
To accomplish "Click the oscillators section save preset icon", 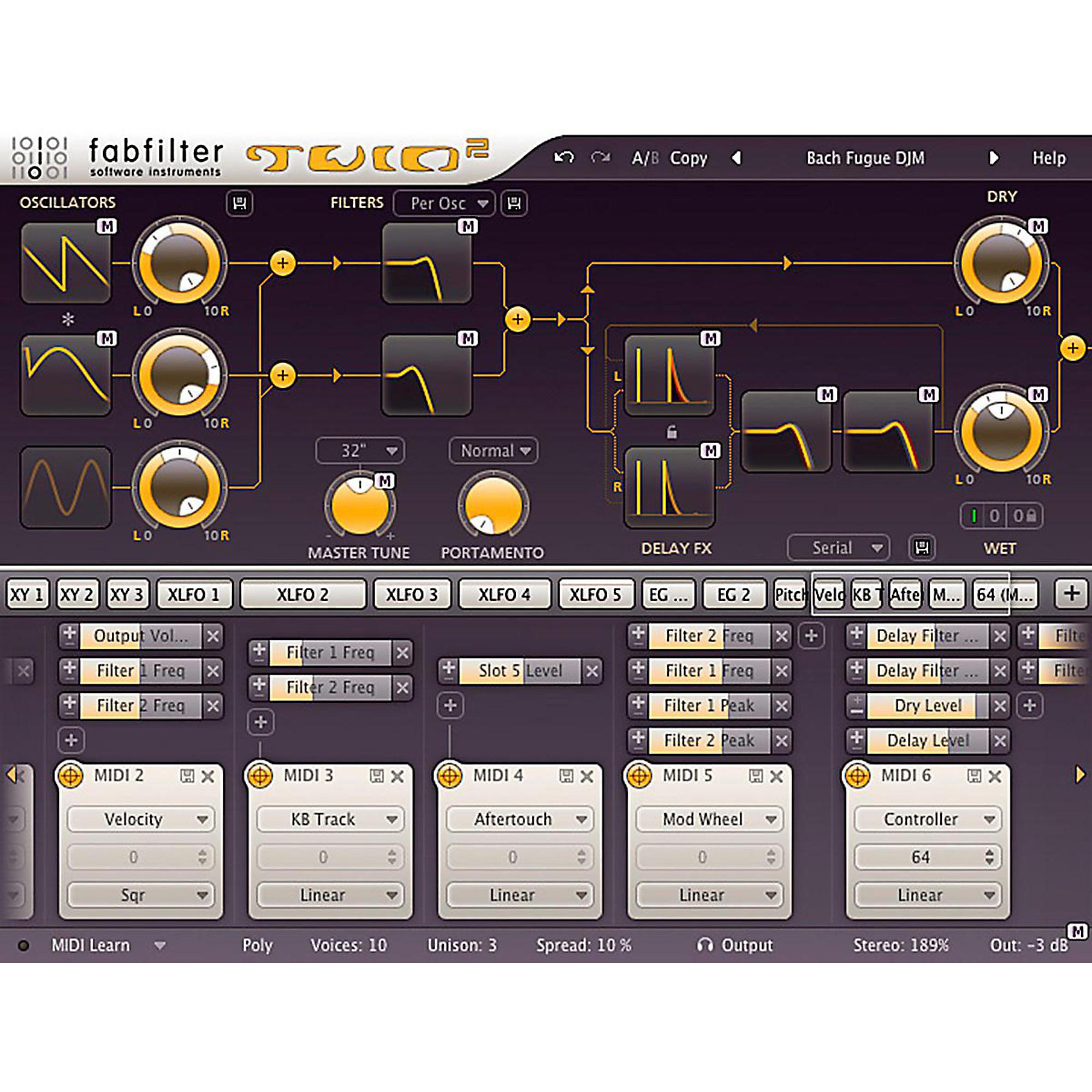I will pos(240,203).
